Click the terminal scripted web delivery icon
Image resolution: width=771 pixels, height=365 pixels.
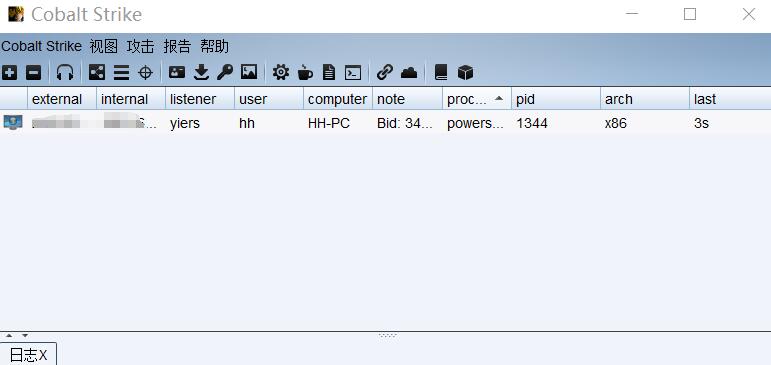coord(353,73)
